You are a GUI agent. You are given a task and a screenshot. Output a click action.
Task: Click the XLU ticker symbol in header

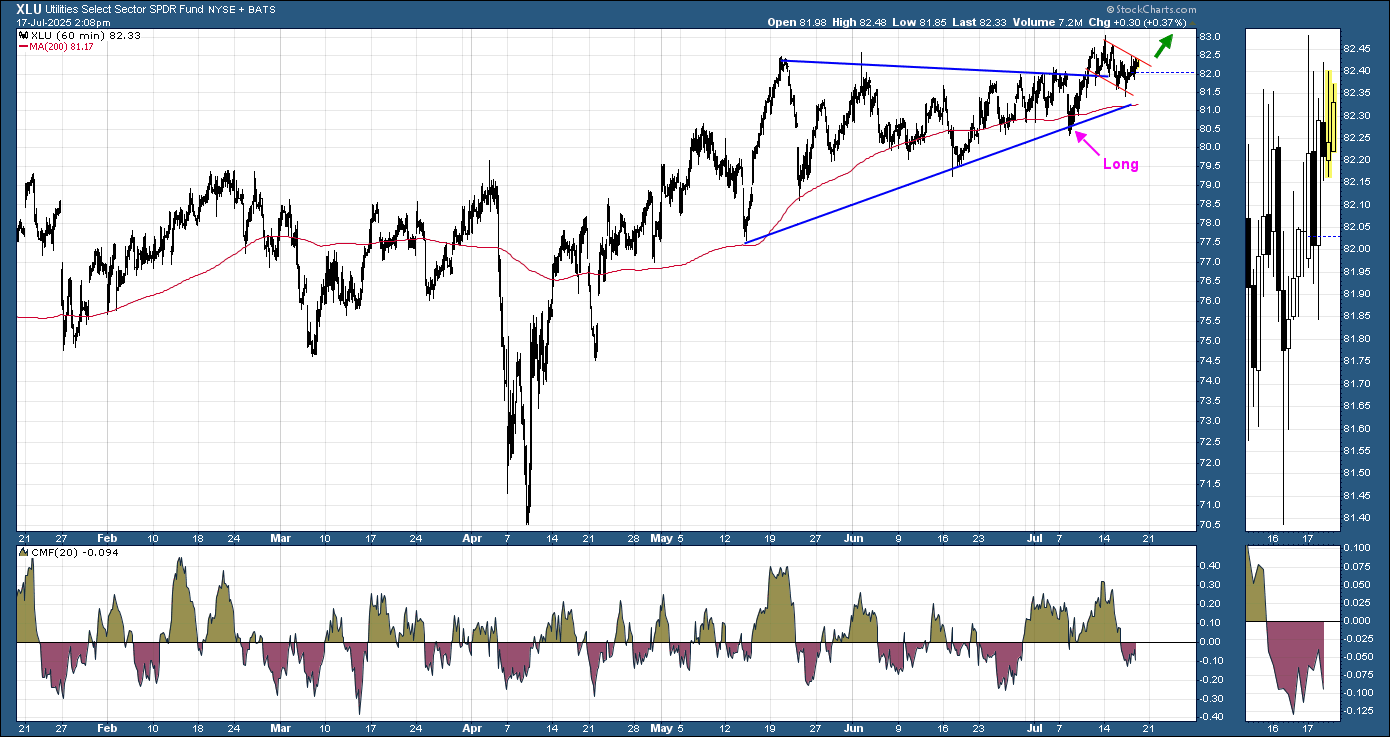point(29,8)
